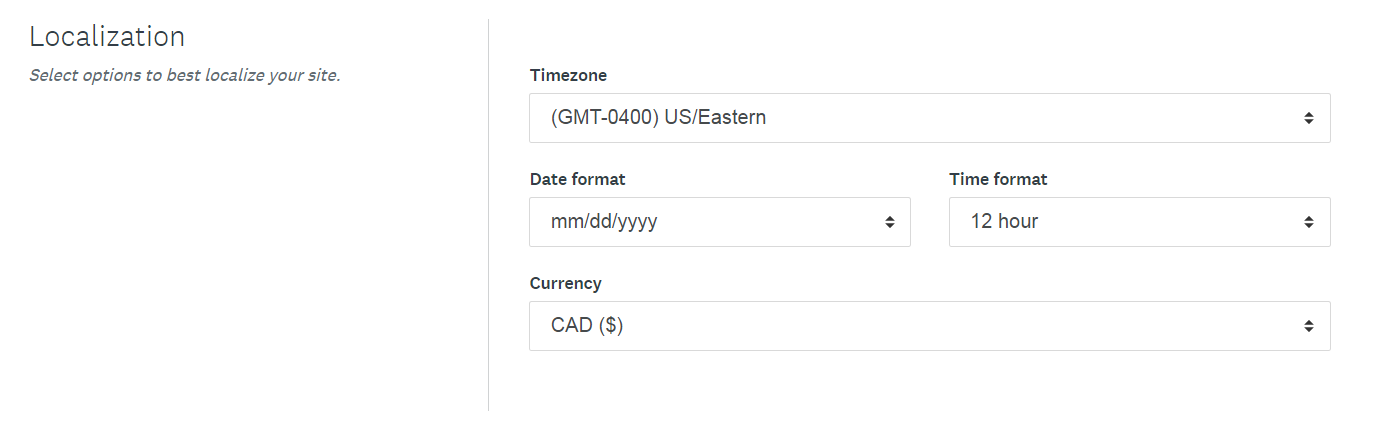1376x428 pixels.
Task: Click the Currency selector's up-down arrow icon
Action: pyautogui.click(x=1308, y=326)
